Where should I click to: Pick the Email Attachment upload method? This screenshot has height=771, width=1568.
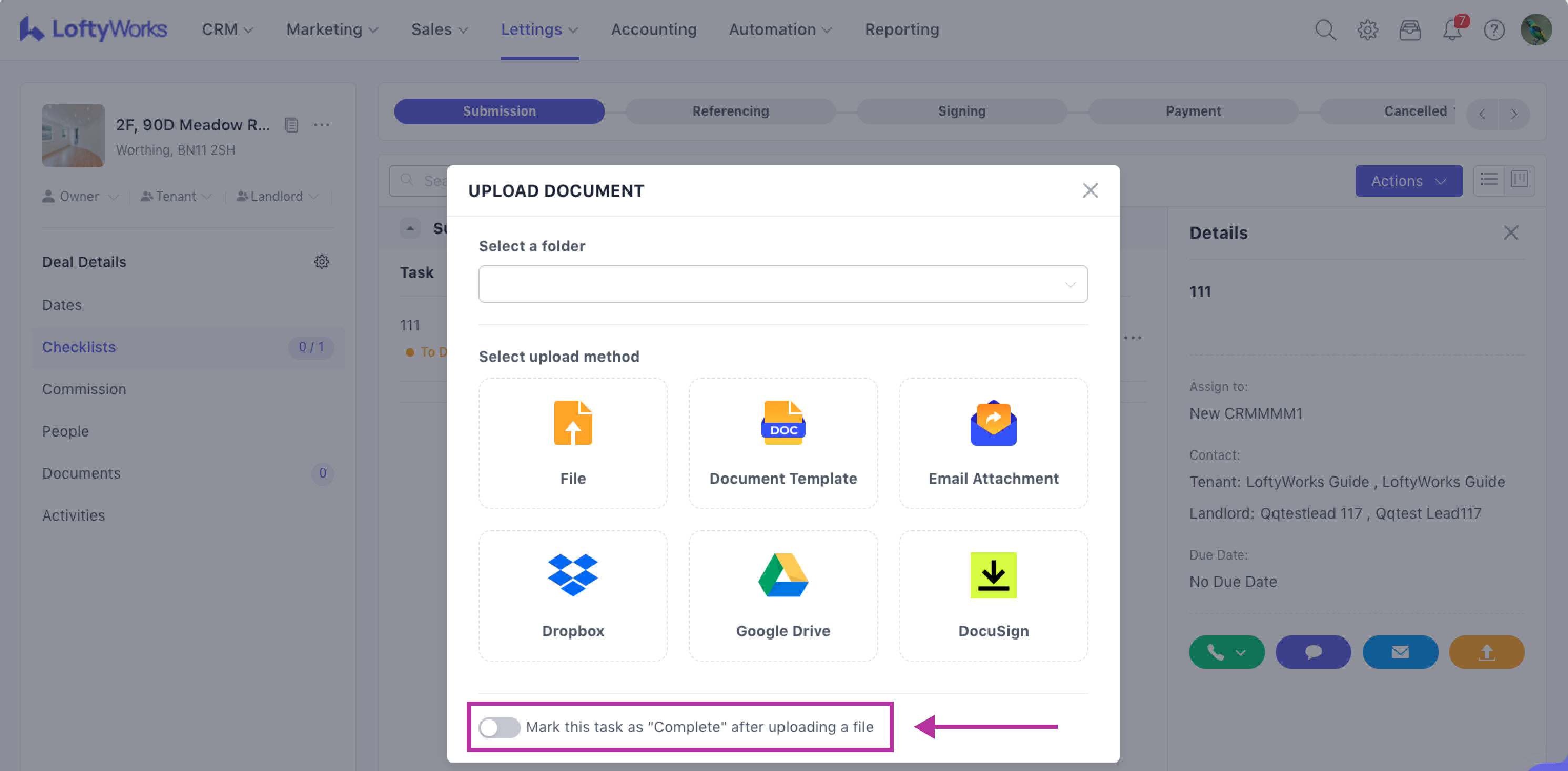coord(993,443)
